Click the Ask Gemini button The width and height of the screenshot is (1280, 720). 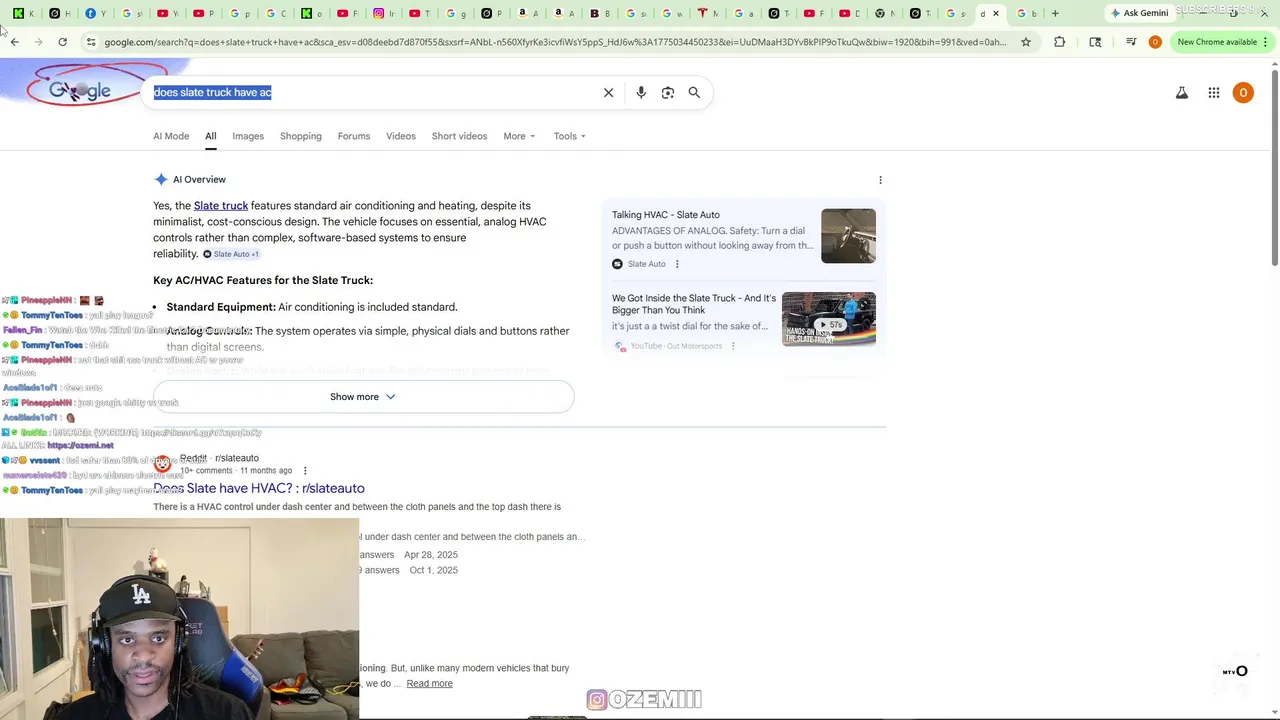click(1139, 13)
